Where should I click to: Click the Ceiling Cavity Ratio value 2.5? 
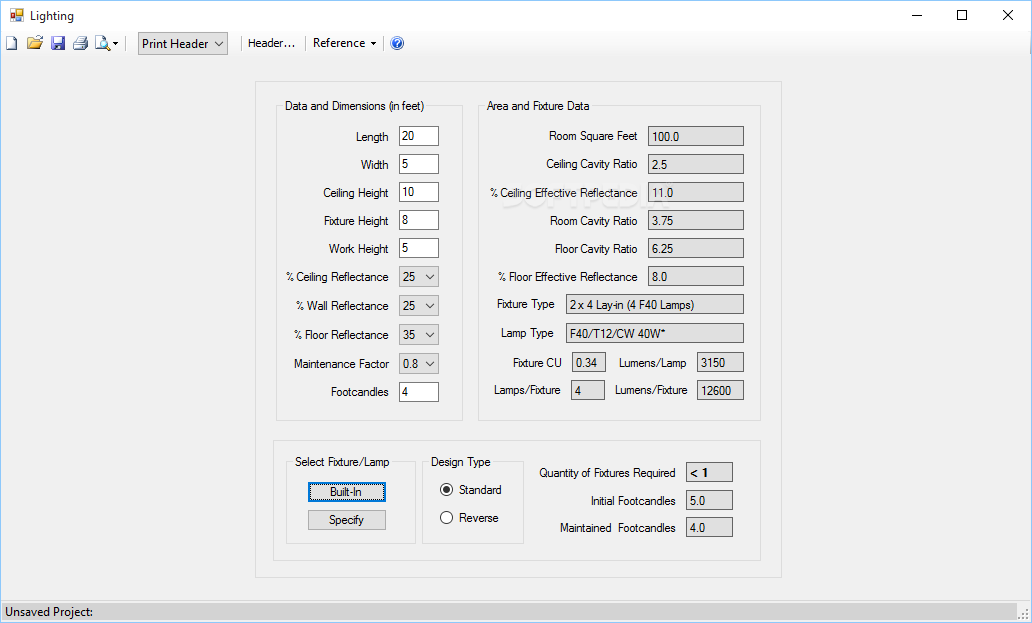696,164
